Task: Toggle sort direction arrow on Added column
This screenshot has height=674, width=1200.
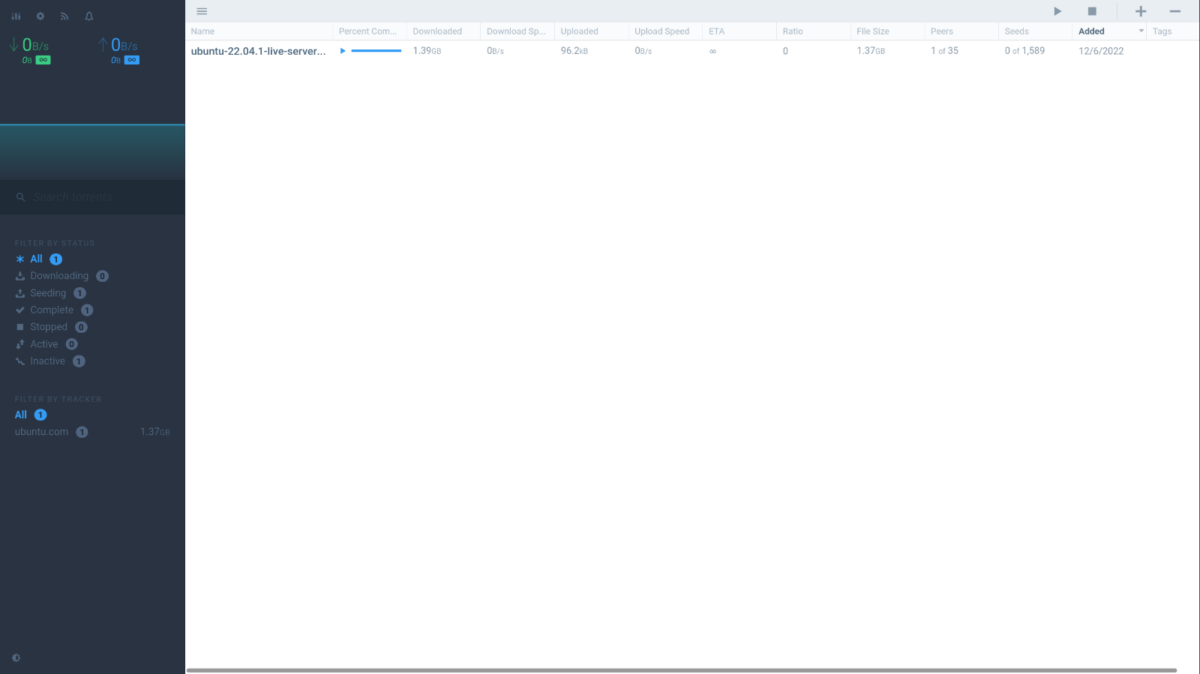Action: pos(1141,31)
